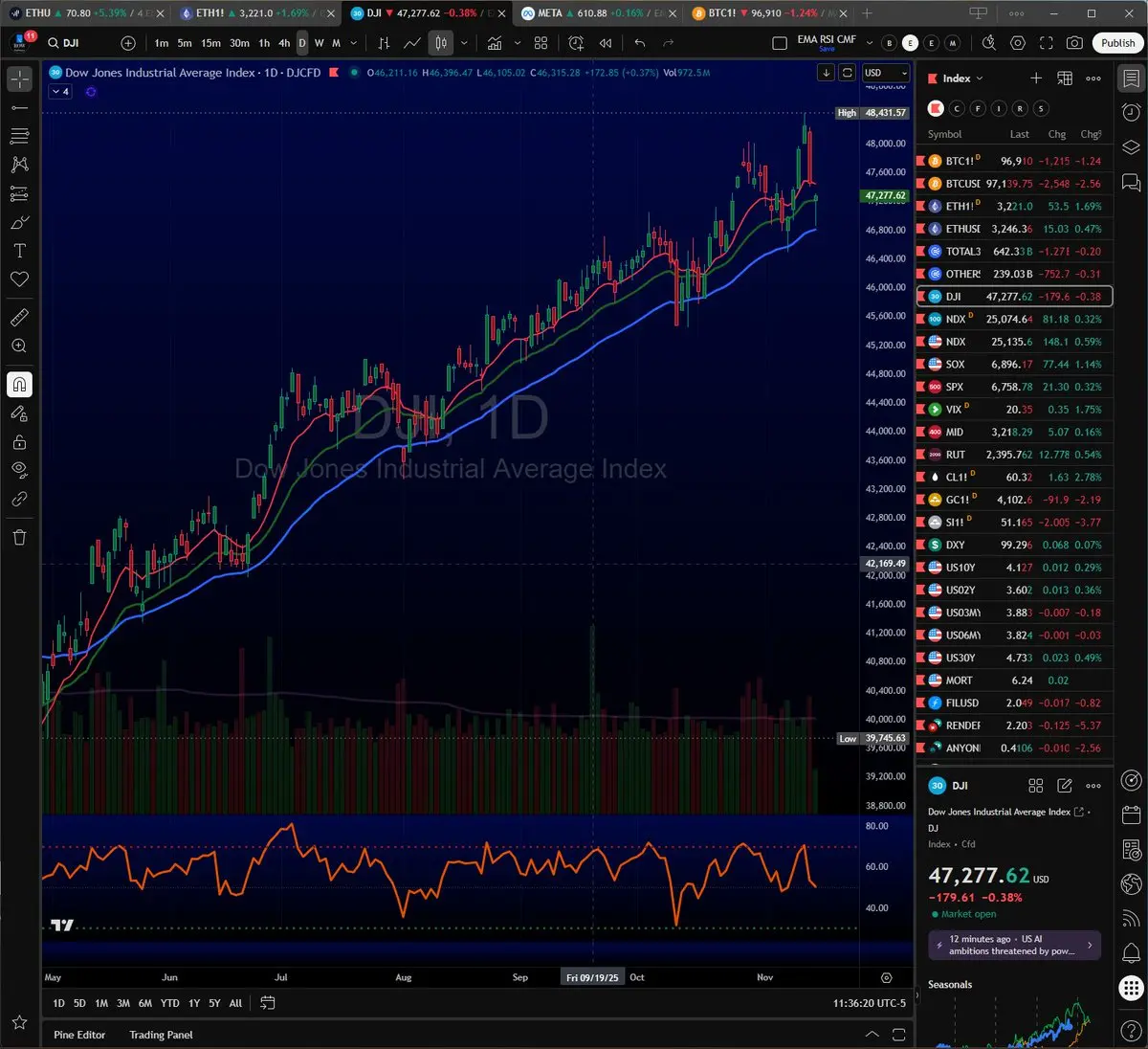
Task: Open the chats panel icon
Action: pyautogui.click(x=1131, y=181)
